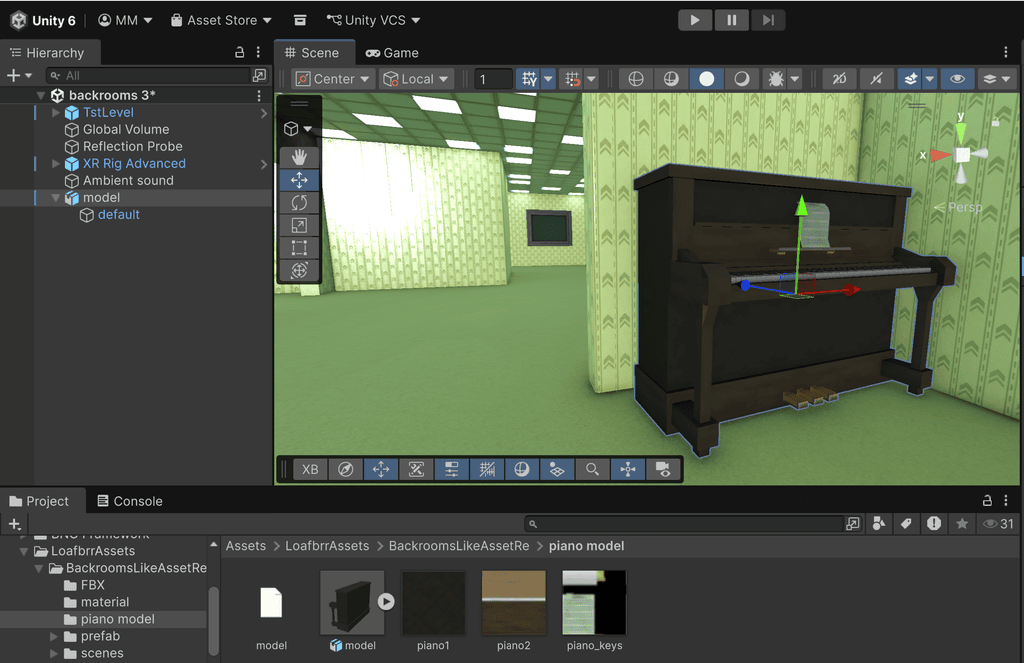1024x663 pixels.
Task: Click the Hierarchy search scope icon
Action: click(259, 75)
